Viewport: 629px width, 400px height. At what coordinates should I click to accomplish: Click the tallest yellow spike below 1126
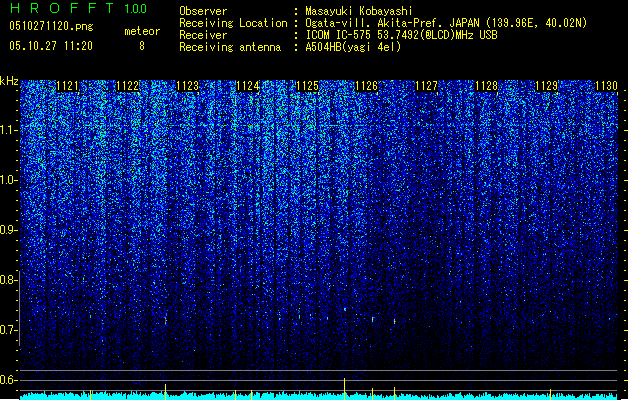click(344, 389)
